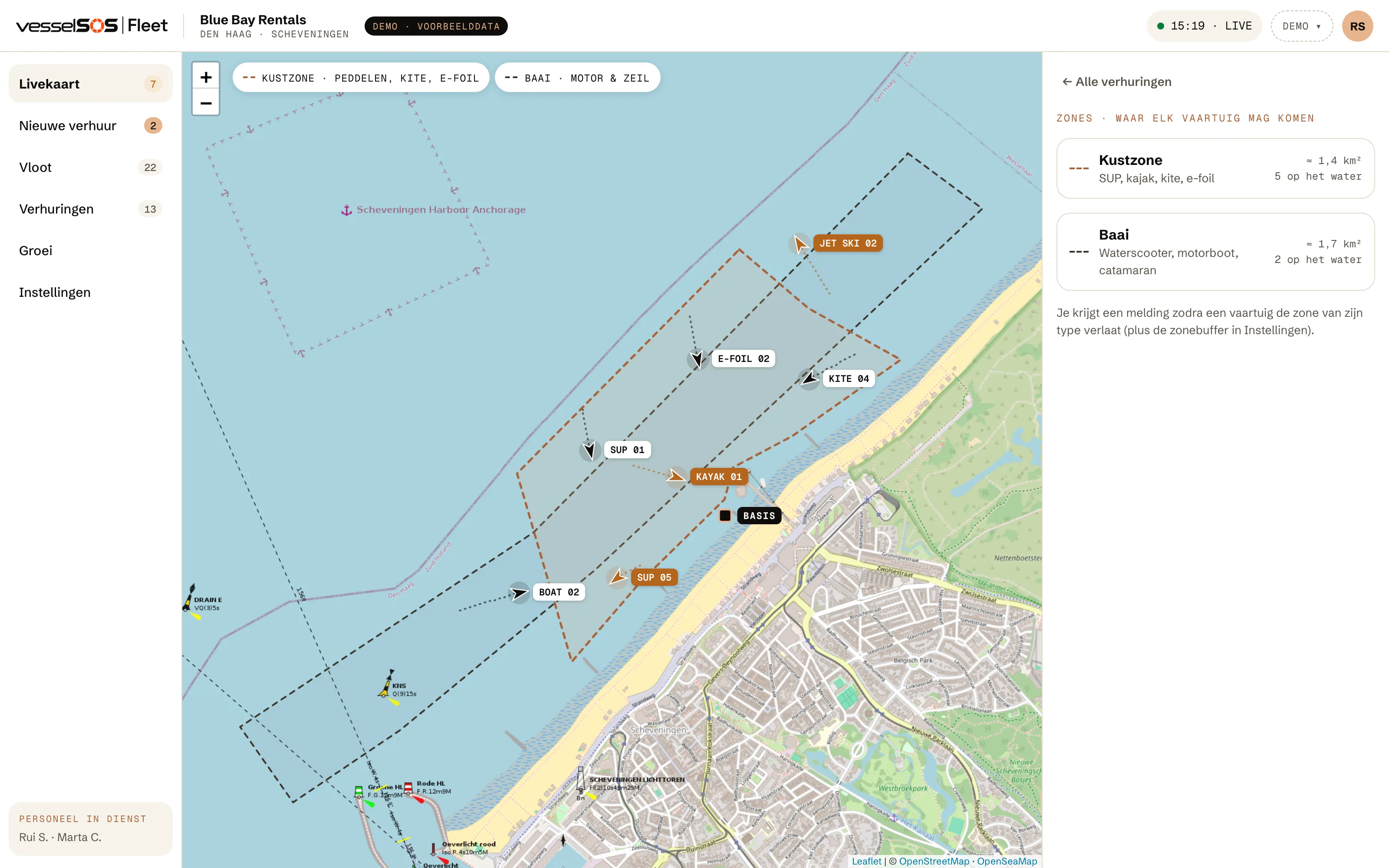Viewport: 1389px width, 868px height.
Task: Open the Leaflet attribution link
Action: [x=866, y=861]
